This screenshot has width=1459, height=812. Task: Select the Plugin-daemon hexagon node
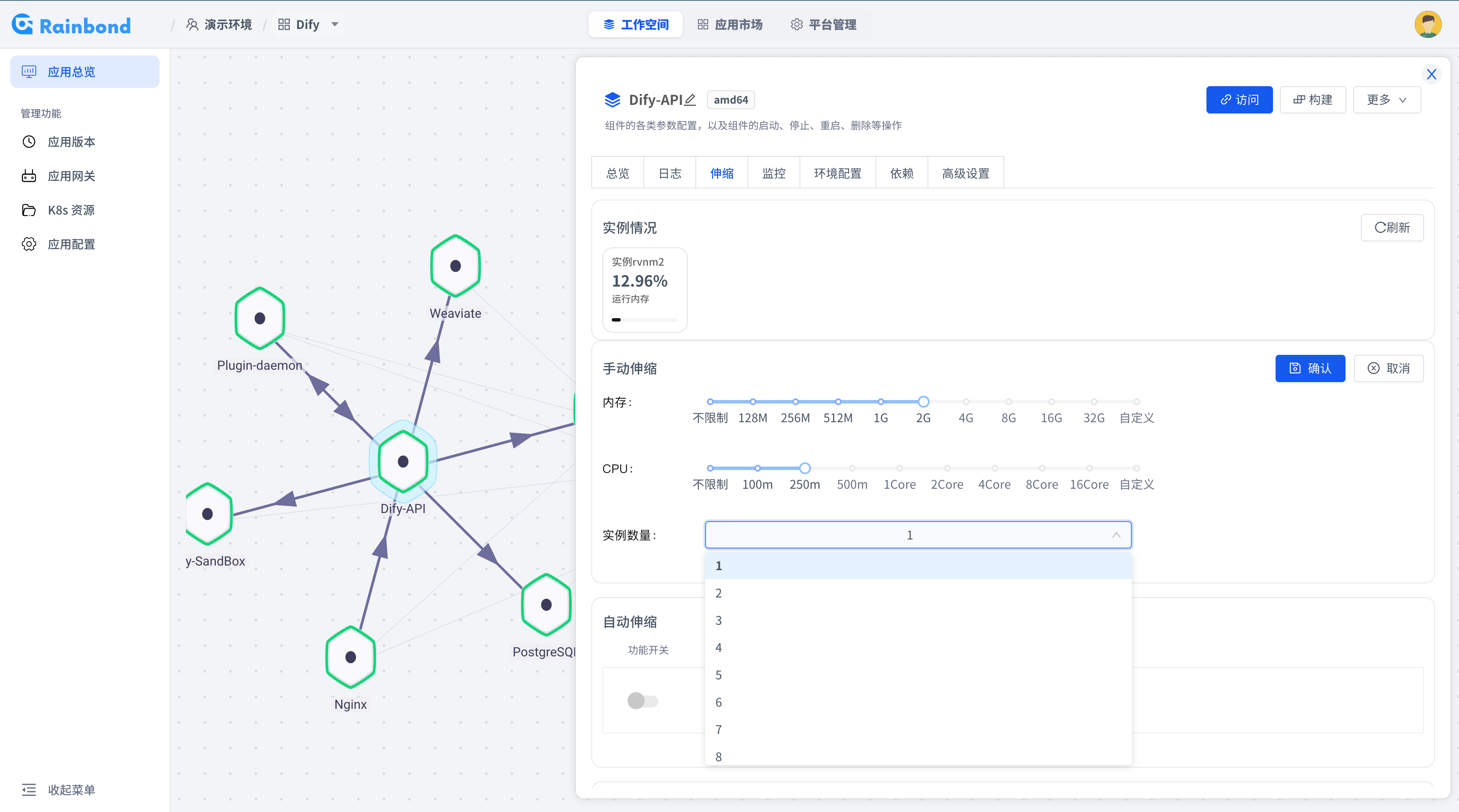click(260, 318)
